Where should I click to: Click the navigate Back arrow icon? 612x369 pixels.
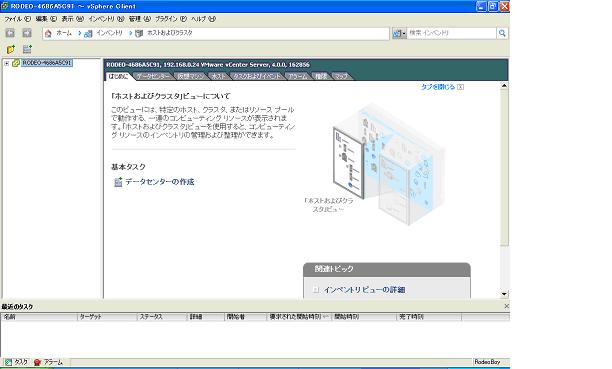tap(10, 33)
